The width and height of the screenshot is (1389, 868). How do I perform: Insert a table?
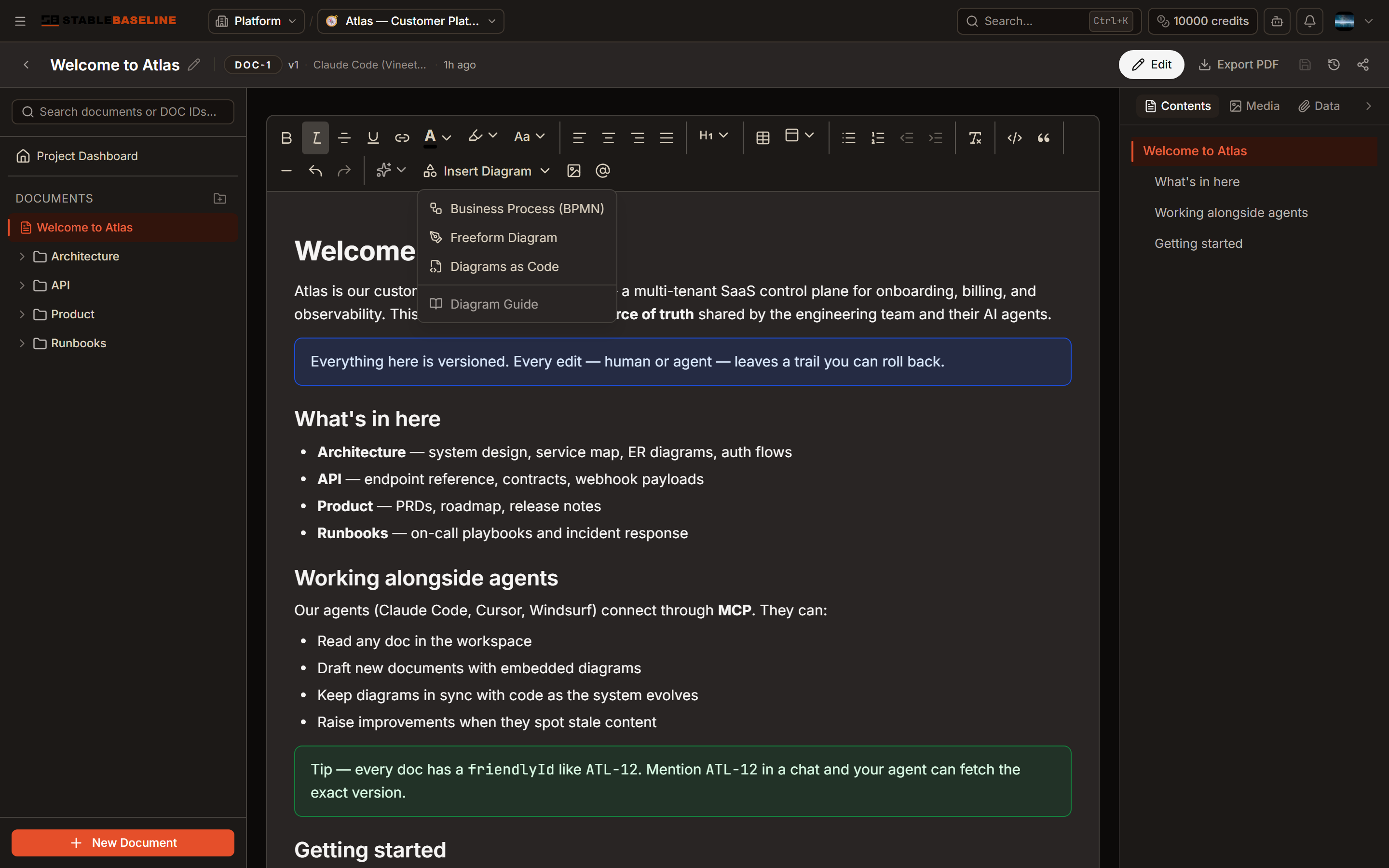click(x=763, y=138)
